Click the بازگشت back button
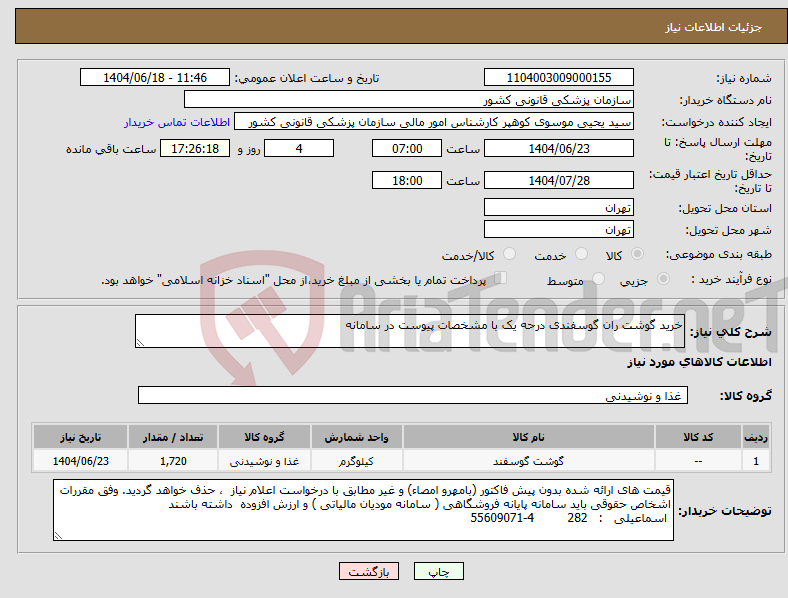788x598 pixels. coord(369,571)
